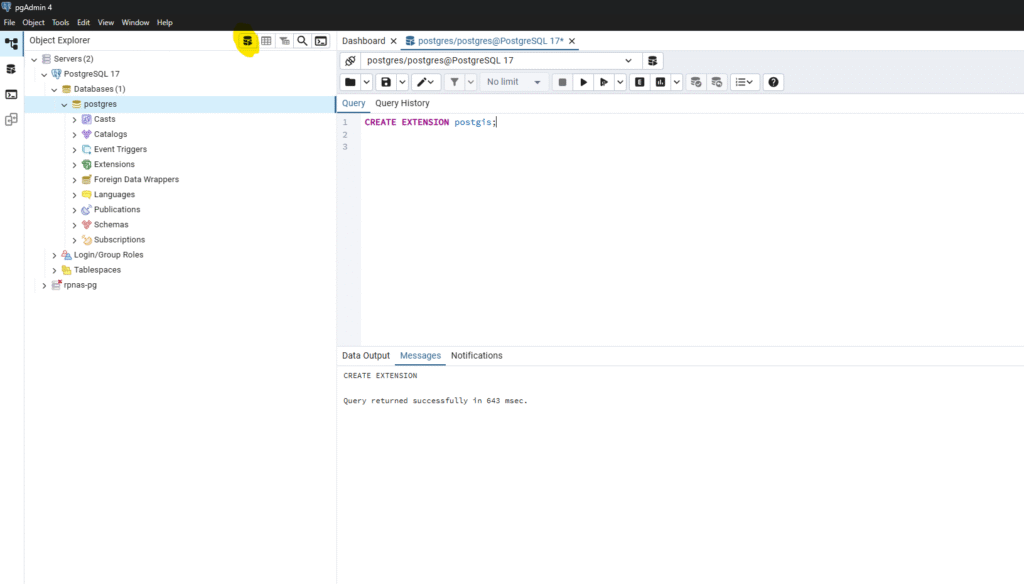This screenshot has height=584, width=1024.
Task: Open the No limit rows dropdown
Action: (x=514, y=82)
